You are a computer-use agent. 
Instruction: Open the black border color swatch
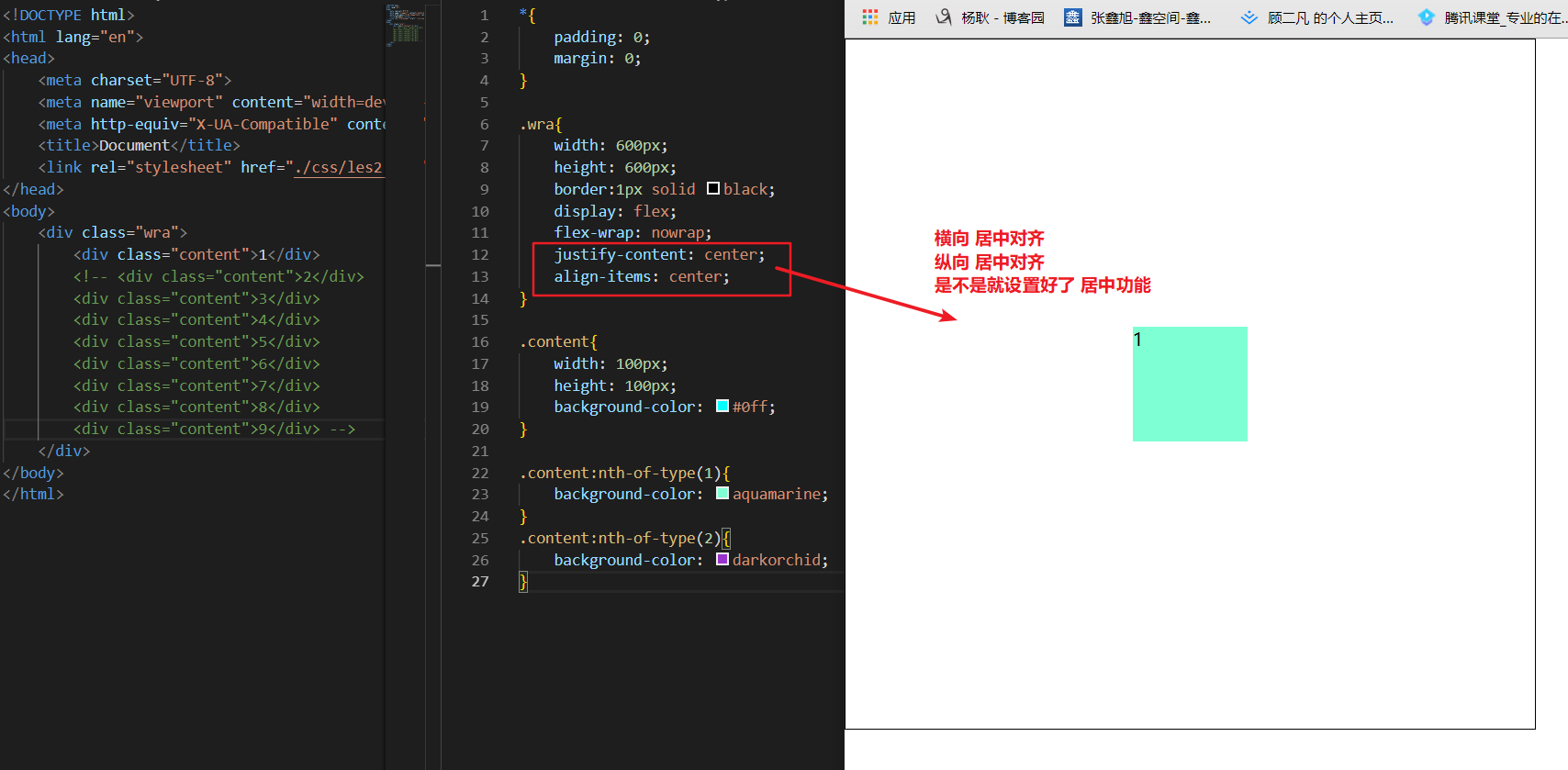click(713, 189)
